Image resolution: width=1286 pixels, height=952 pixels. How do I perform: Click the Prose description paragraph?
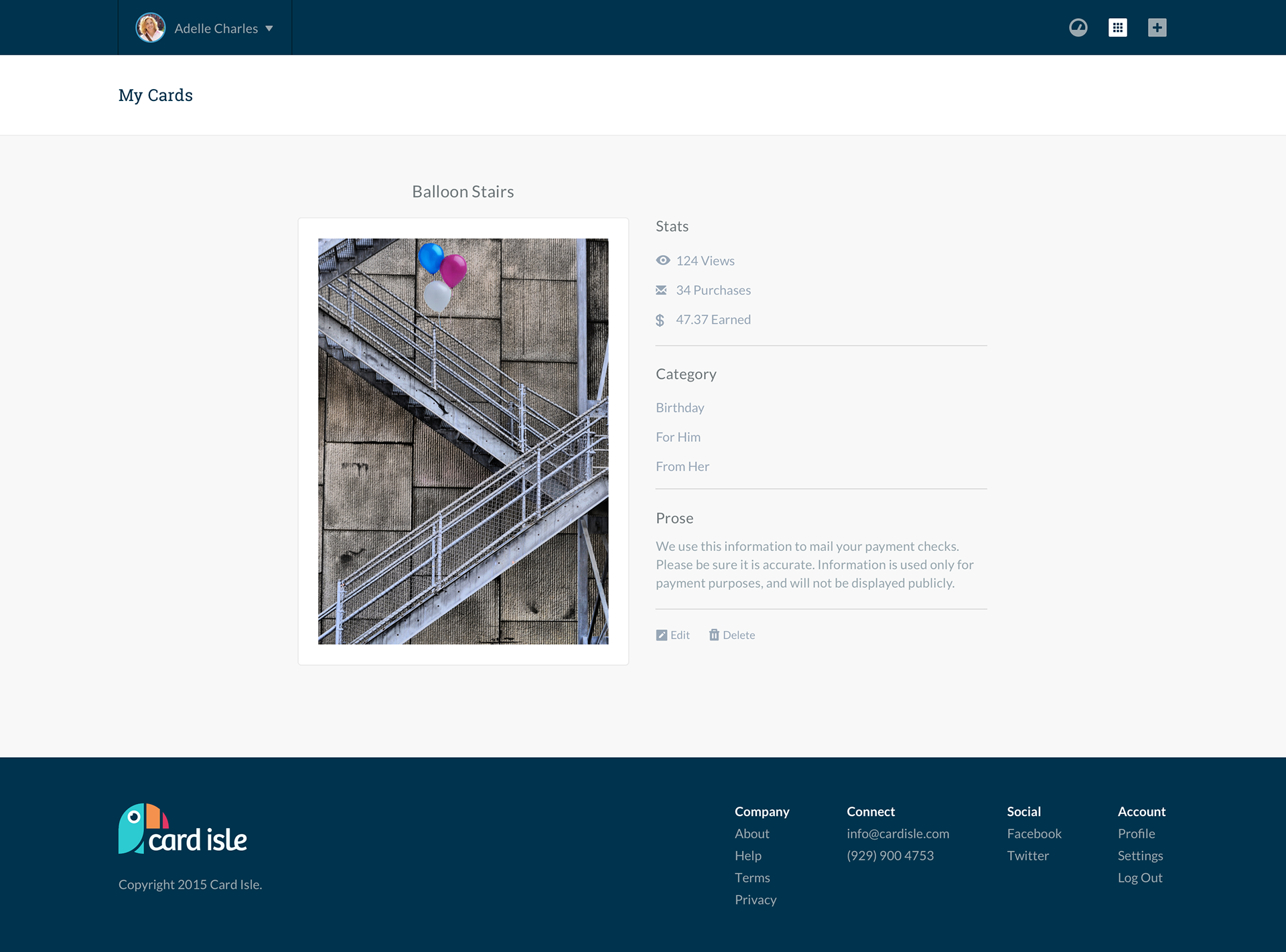pyautogui.click(x=814, y=564)
